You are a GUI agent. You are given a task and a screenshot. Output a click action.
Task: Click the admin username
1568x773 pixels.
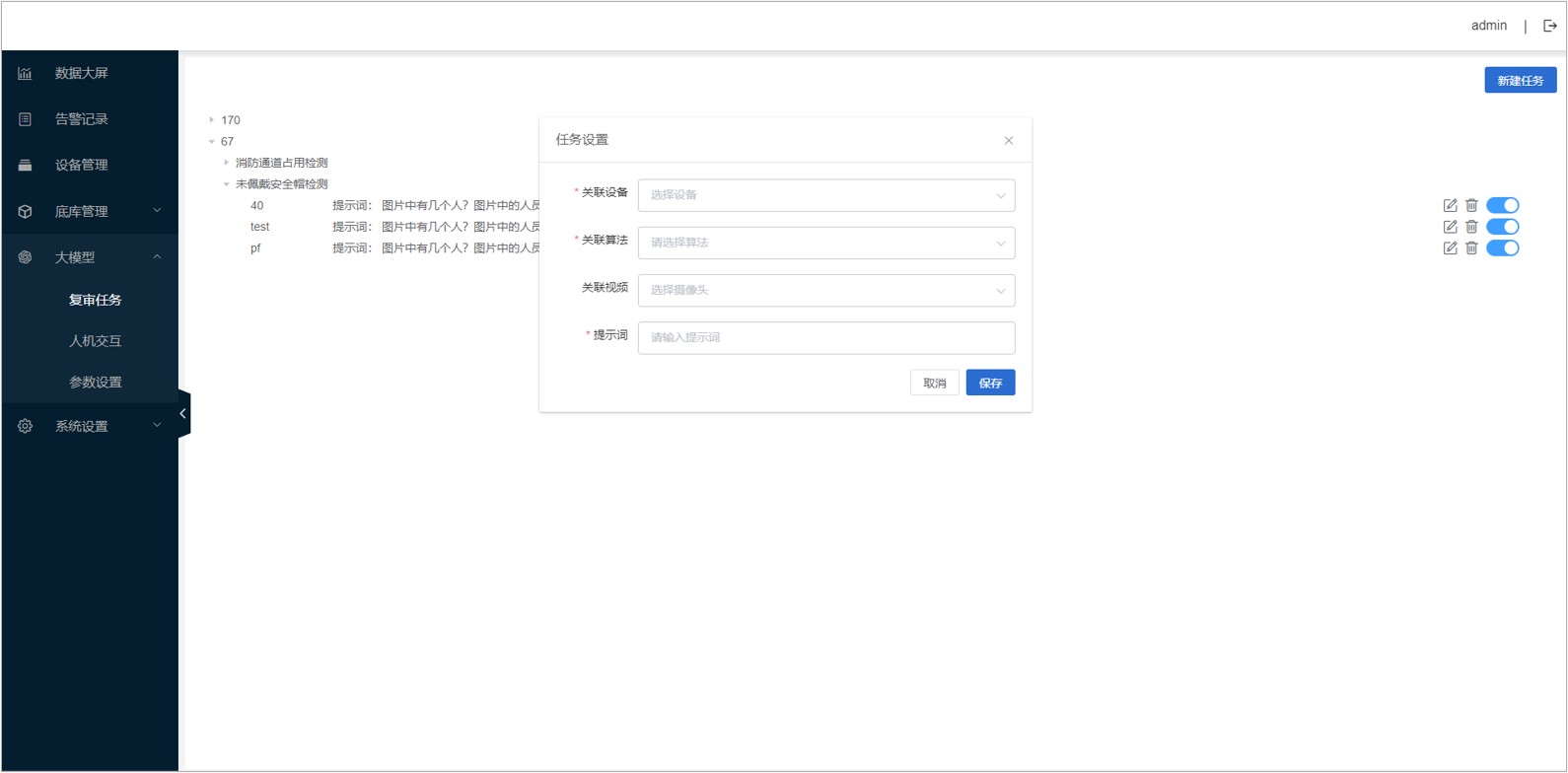pos(1488,26)
